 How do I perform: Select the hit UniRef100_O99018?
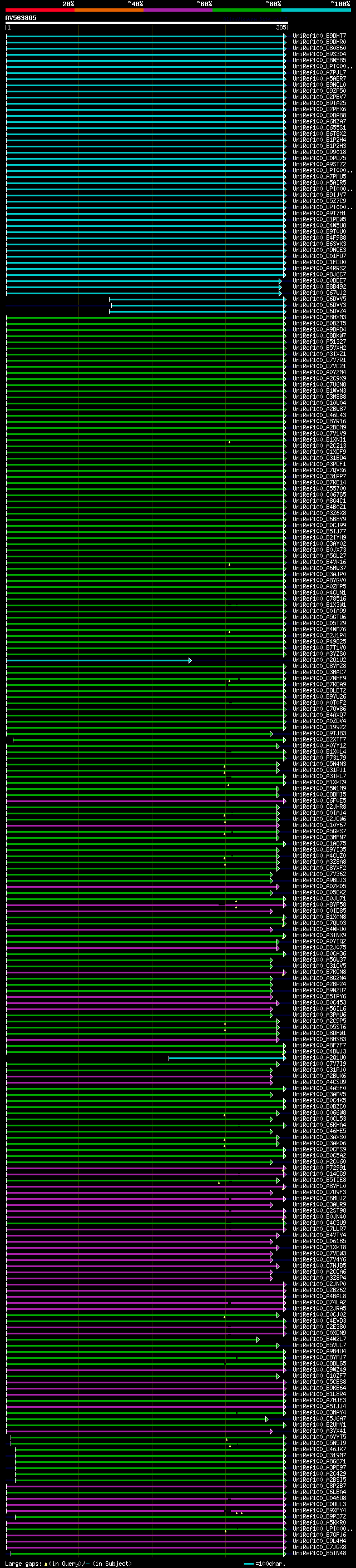tap(319, 152)
